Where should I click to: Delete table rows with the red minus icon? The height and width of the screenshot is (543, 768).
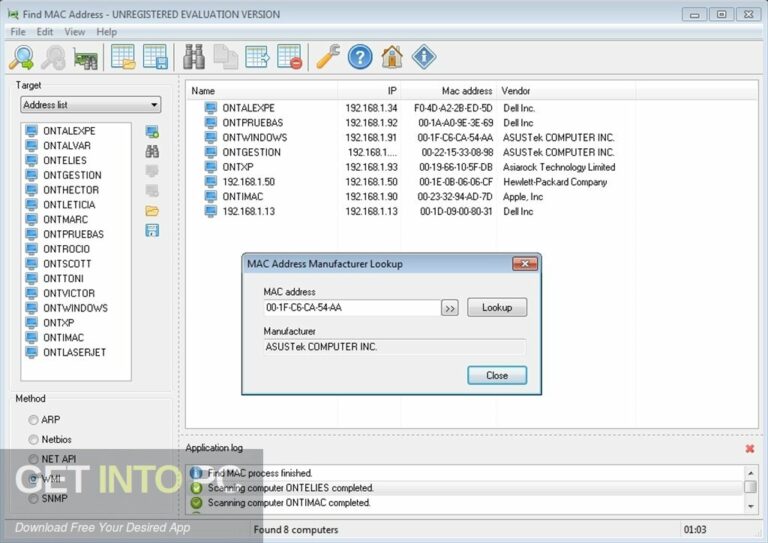[x=289, y=57]
